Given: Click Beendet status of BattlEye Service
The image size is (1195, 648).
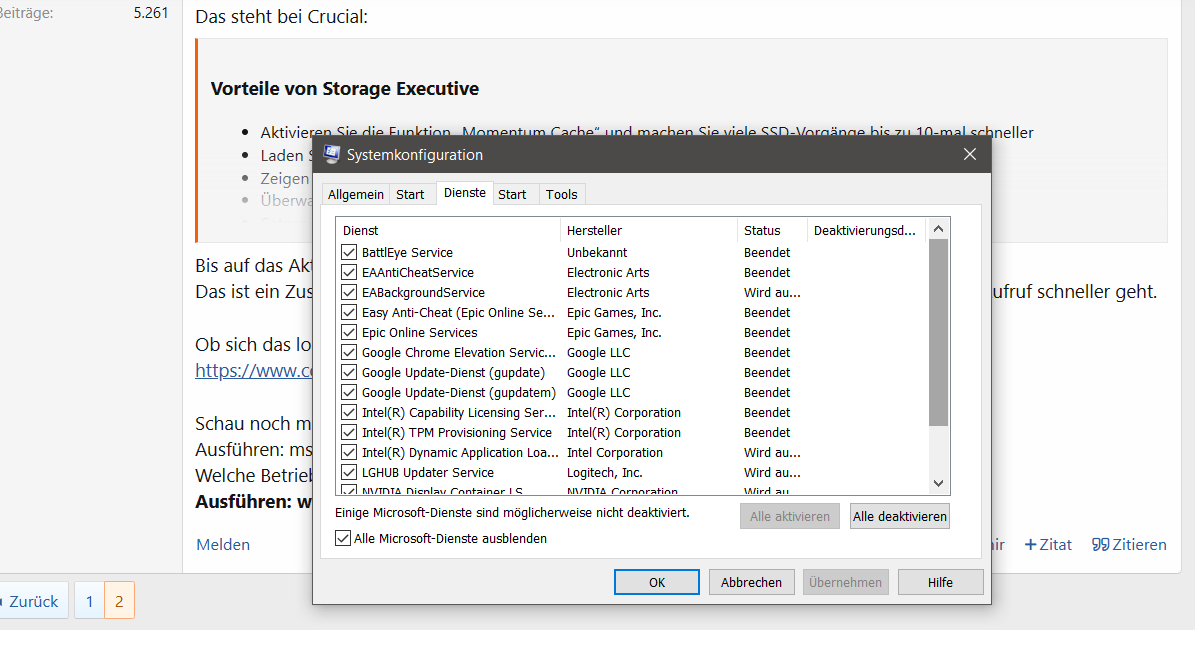Looking at the screenshot, I should coord(767,252).
